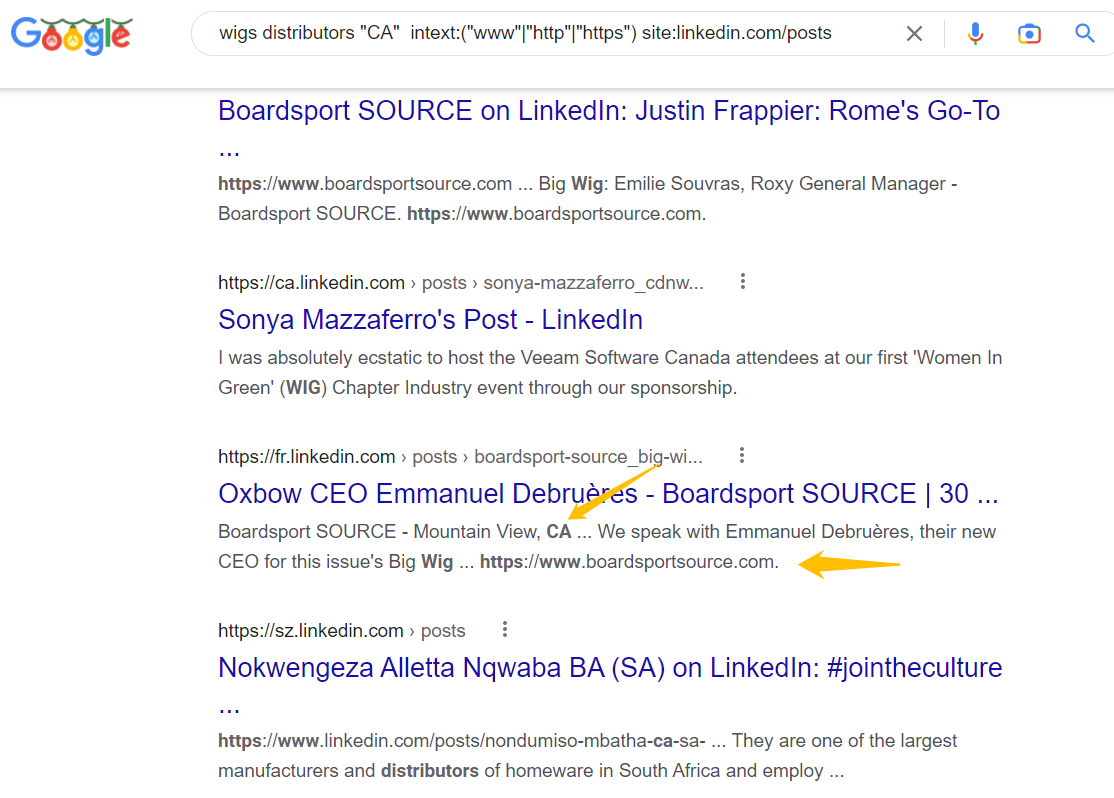Click the bold CA text in Oxbow snippet

558,532
